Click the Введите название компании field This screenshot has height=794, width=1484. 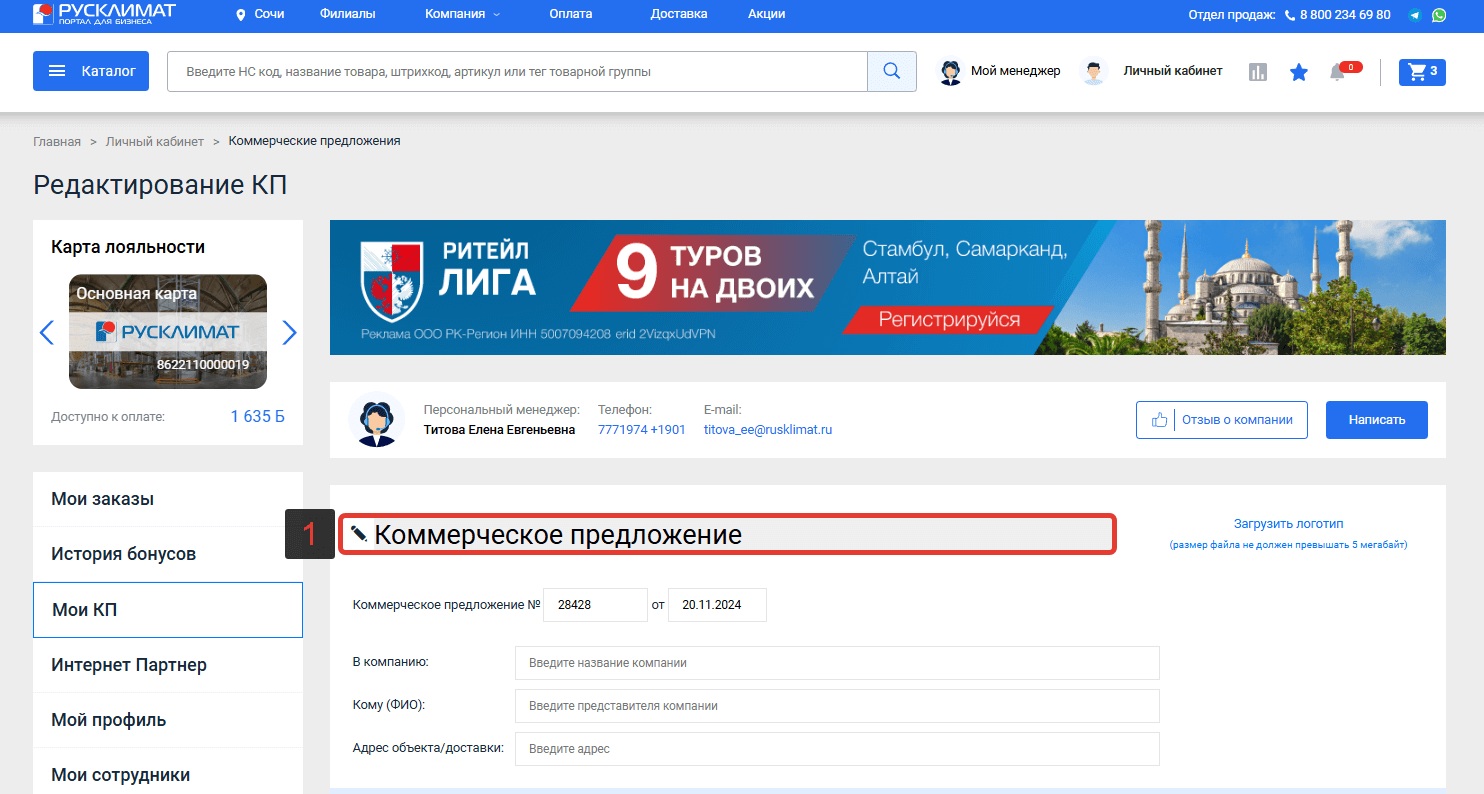tap(837, 663)
